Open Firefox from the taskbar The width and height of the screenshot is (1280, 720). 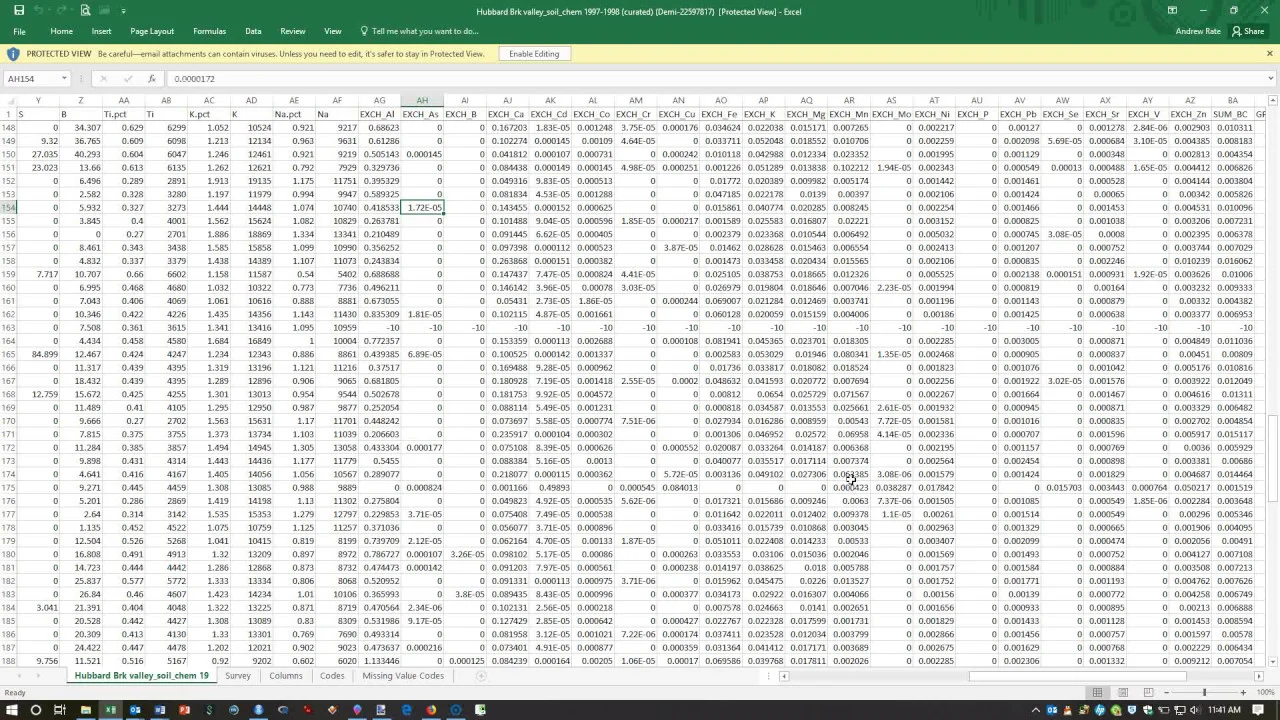431,710
